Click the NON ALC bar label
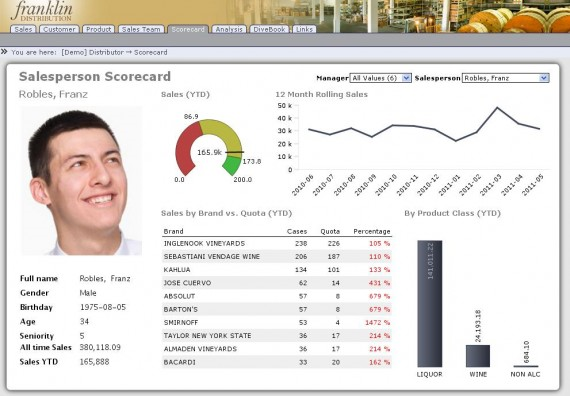This screenshot has width=570, height=396. tap(525, 374)
